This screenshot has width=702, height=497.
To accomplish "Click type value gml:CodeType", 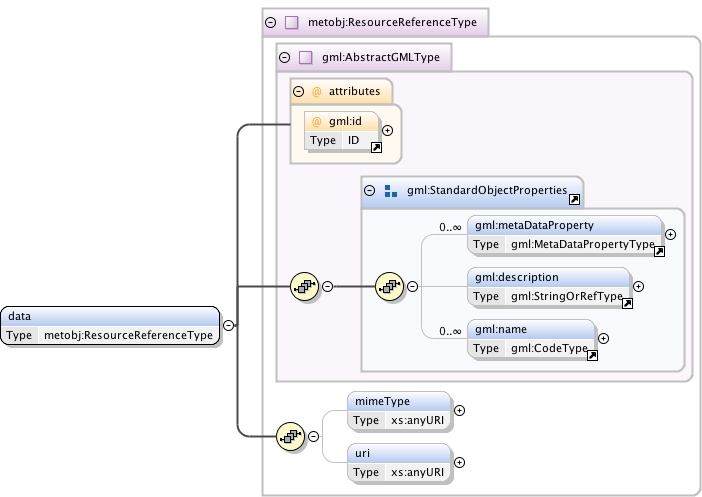I will [x=549, y=348].
